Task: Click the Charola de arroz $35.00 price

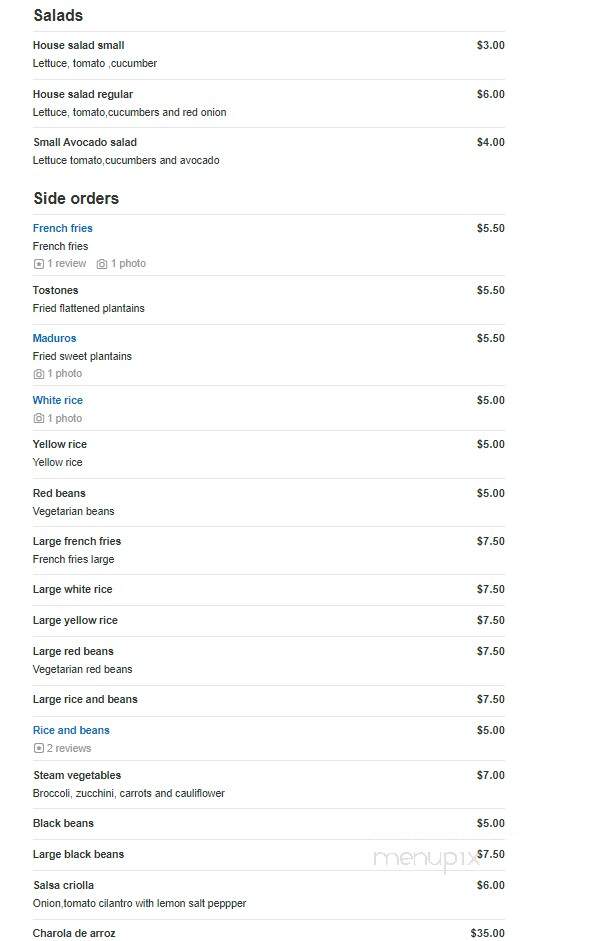Action: click(x=487, y=933)
